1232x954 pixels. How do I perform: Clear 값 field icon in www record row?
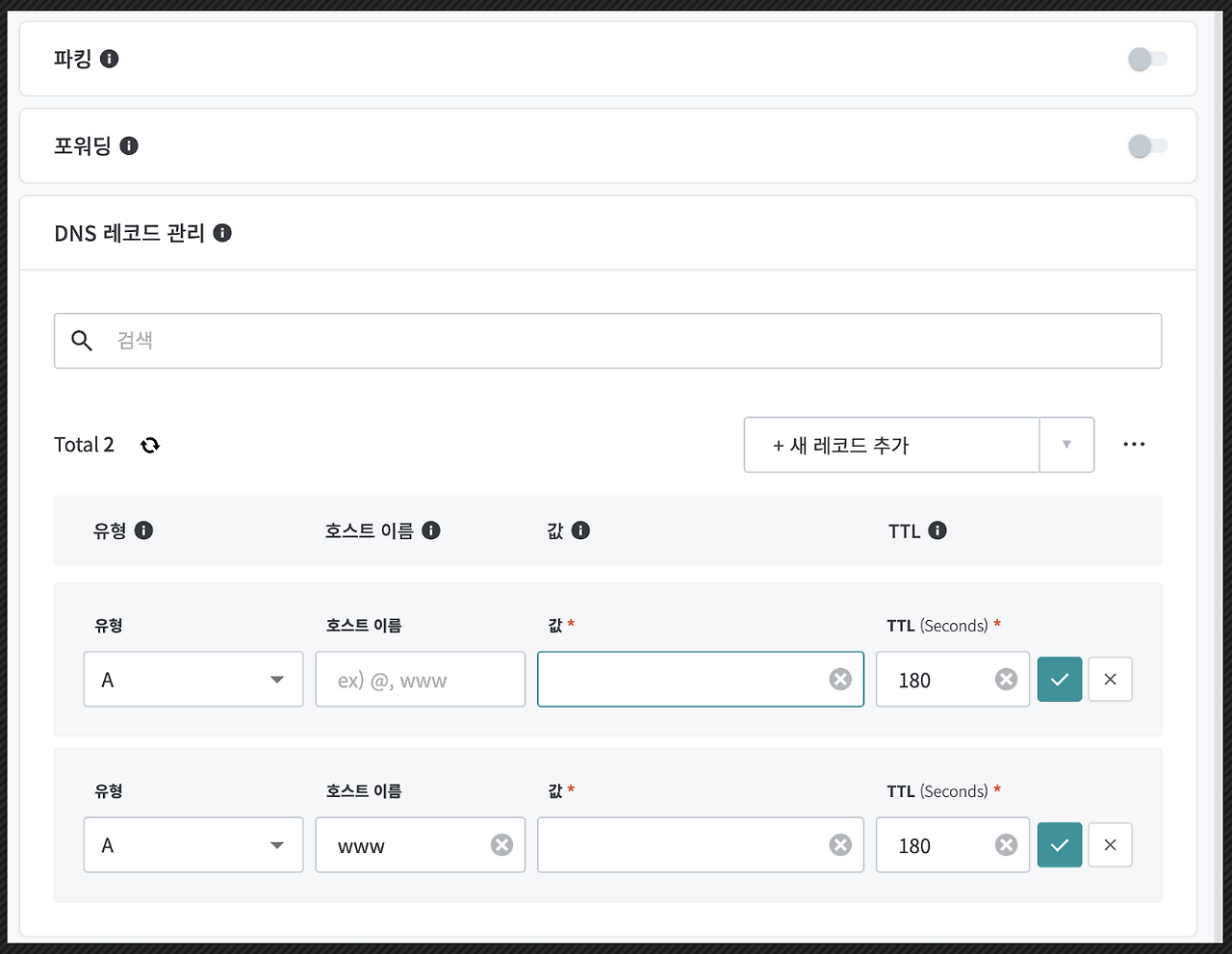point(840,845)
